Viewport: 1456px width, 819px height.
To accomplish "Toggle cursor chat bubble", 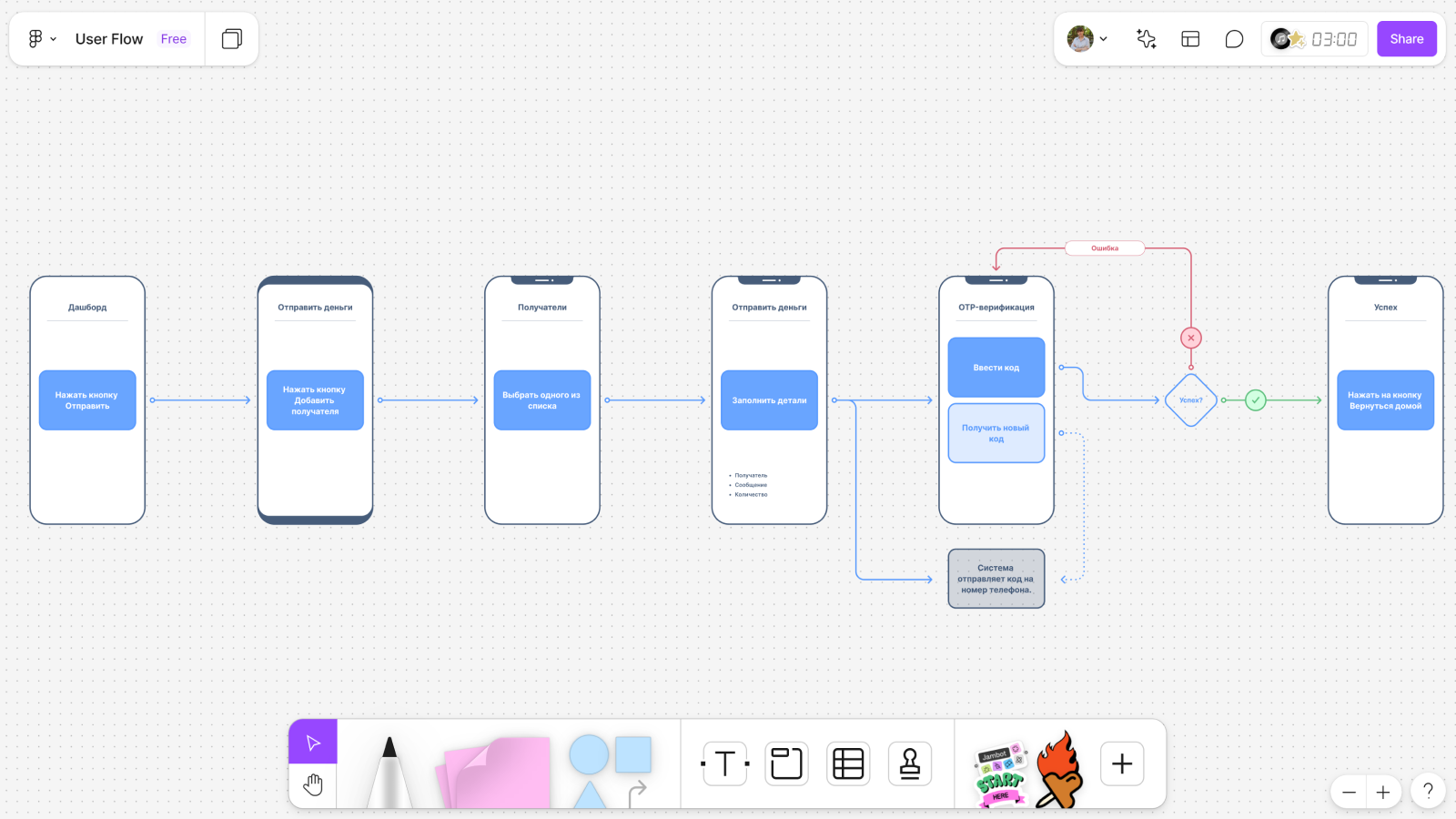I will pos(1234,38).
